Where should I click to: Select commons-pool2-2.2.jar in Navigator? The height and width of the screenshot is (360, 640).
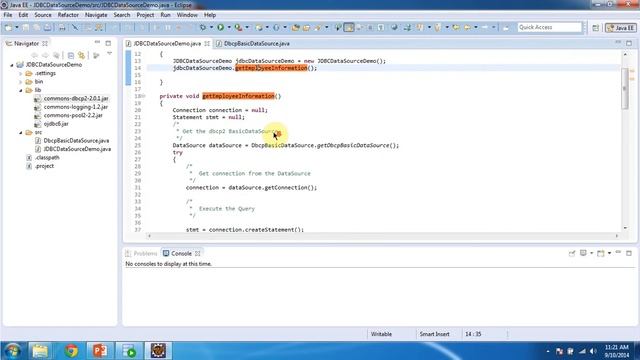coord(73,116)
